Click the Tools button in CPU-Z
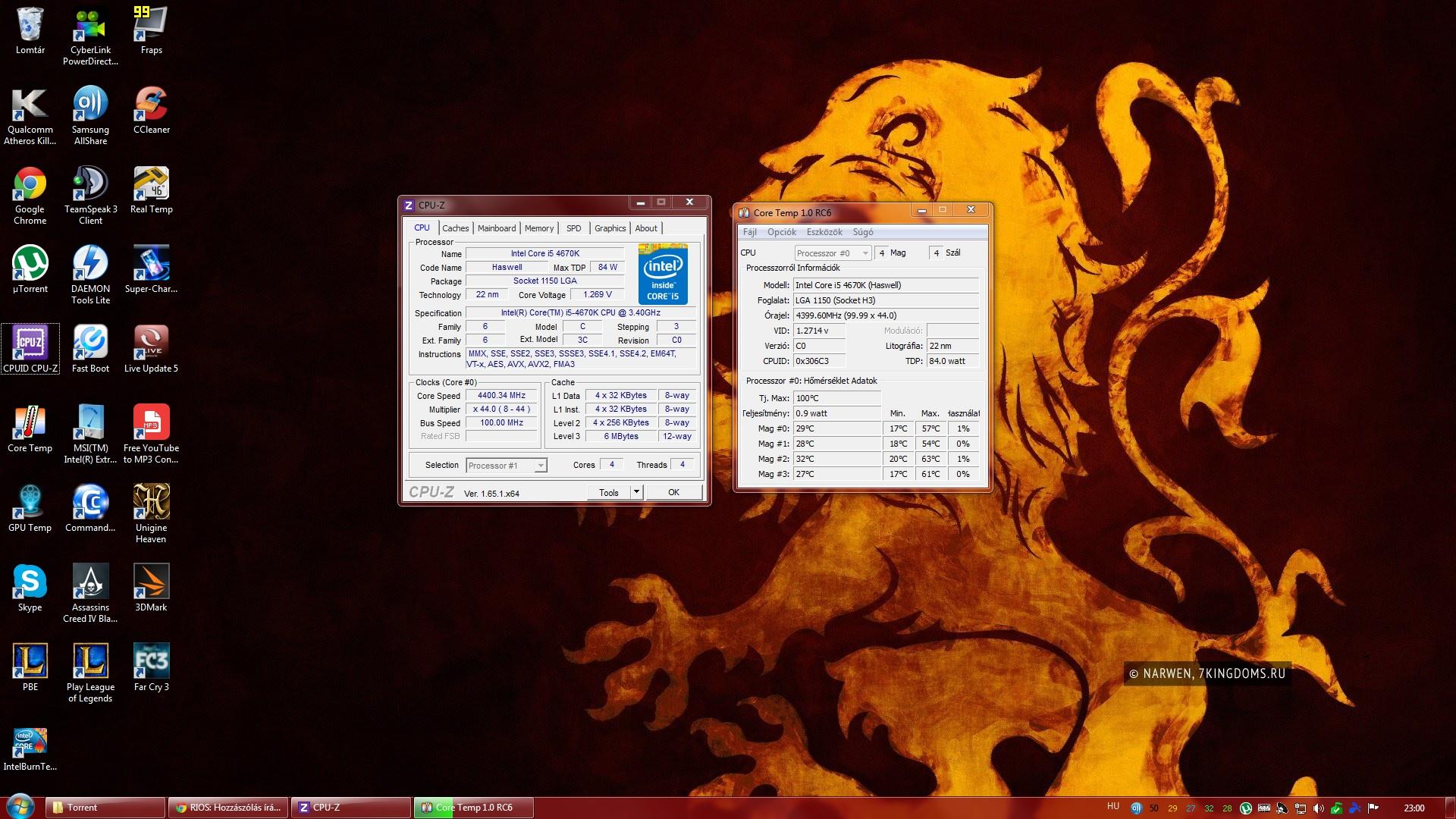Image resolution: width=1456 pixels, height=819 pixels. pyautogui.click(x=609, y=492)
